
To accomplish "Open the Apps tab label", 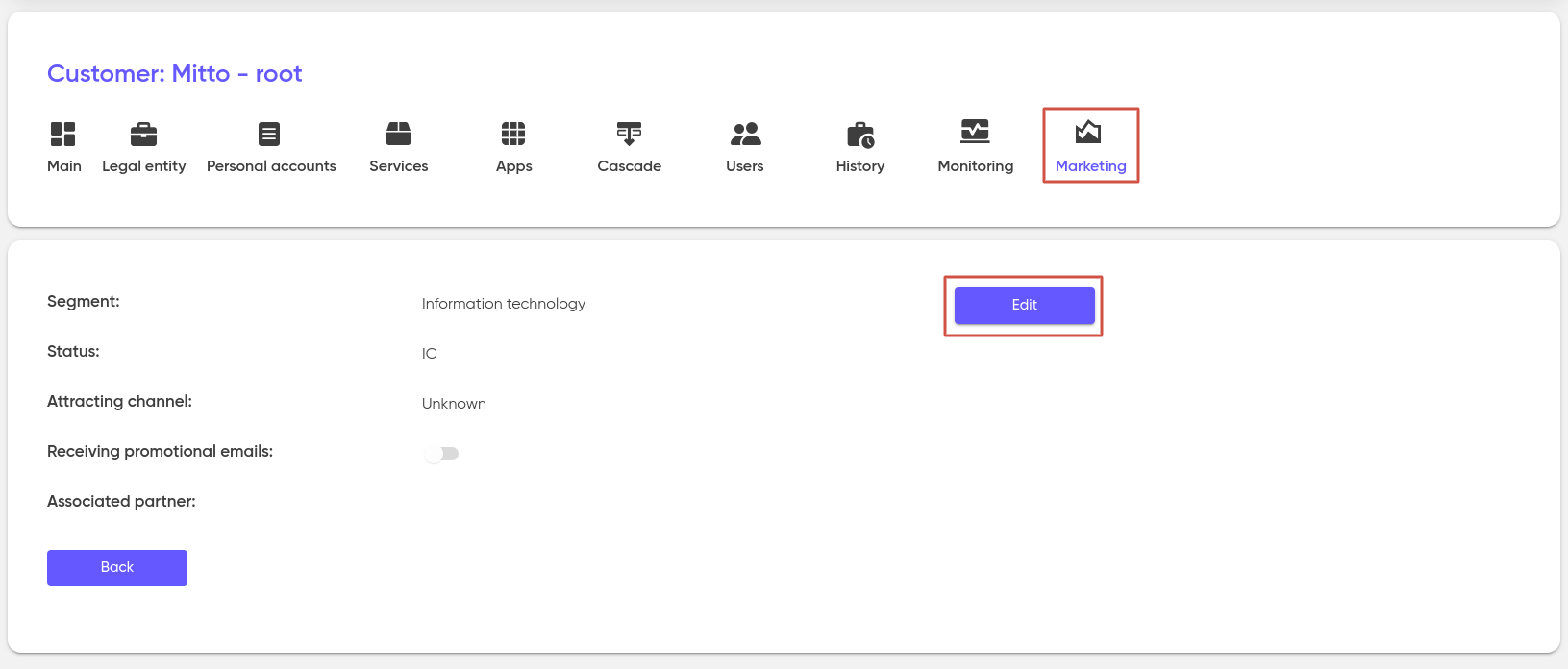I will click(514, 166).
